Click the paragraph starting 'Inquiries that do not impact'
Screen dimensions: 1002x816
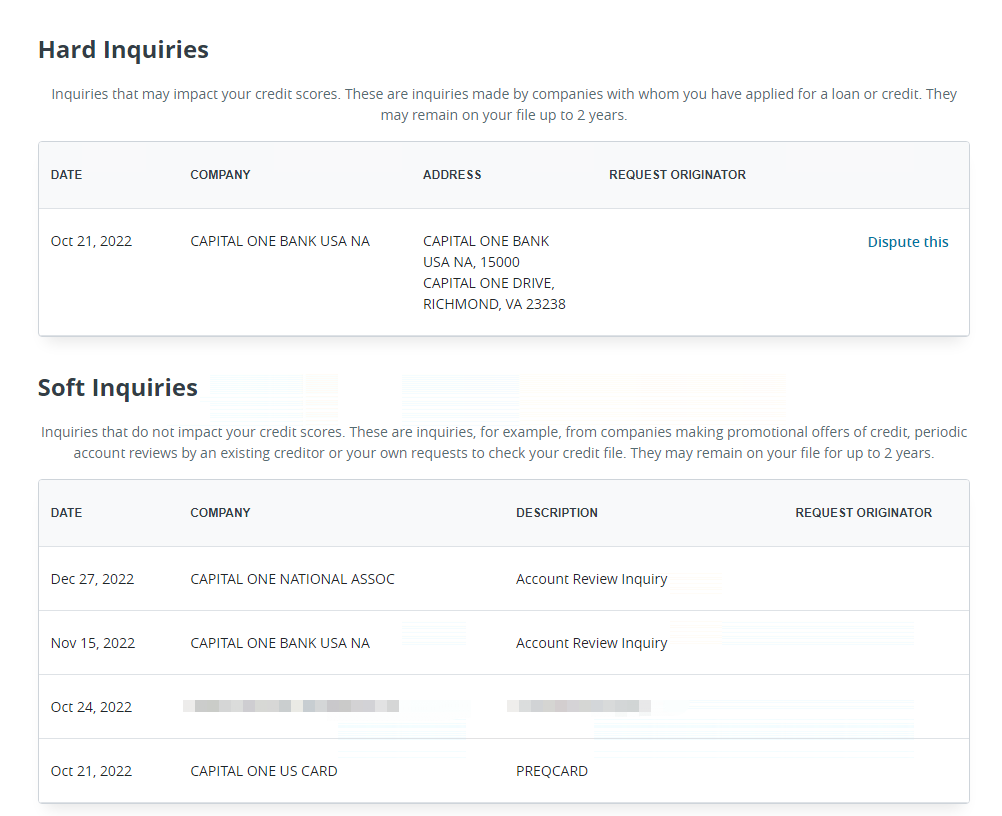[504, 443]
